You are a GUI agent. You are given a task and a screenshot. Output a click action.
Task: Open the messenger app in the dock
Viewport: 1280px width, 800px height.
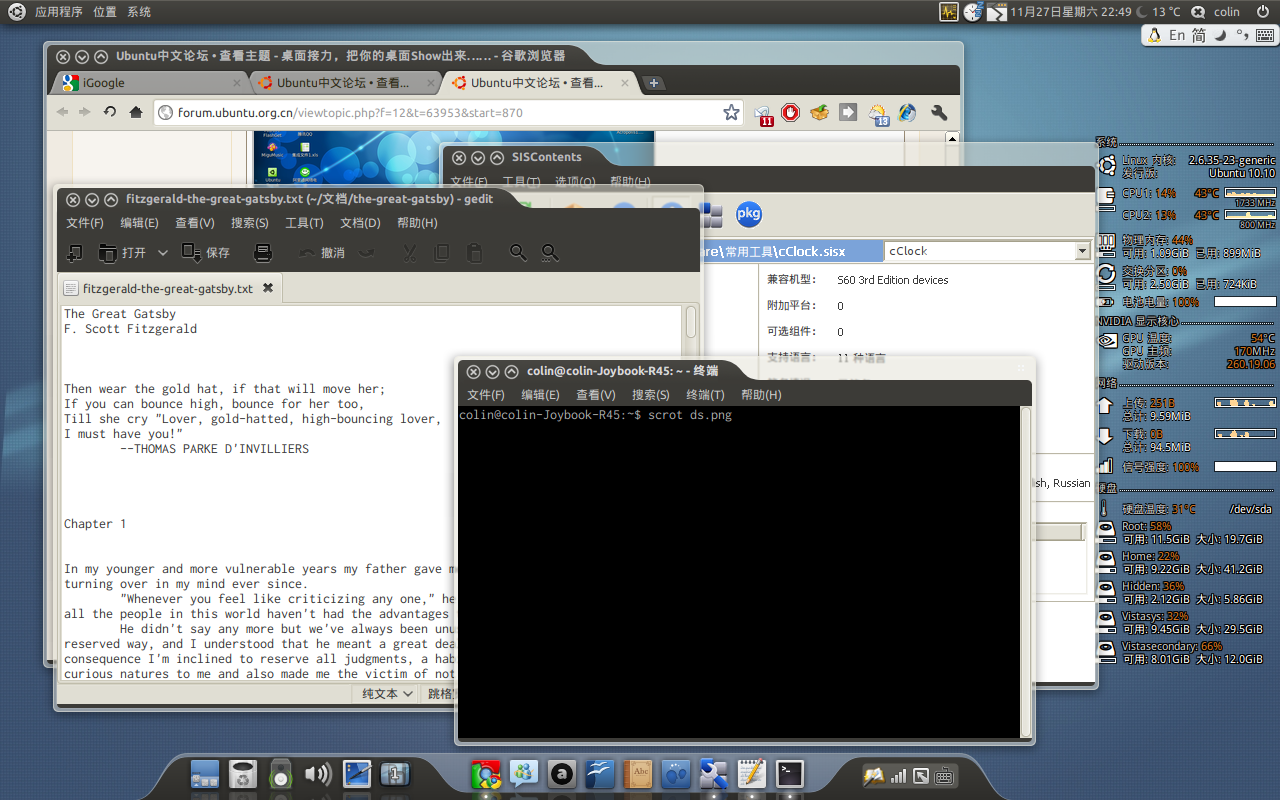point(524,773)
